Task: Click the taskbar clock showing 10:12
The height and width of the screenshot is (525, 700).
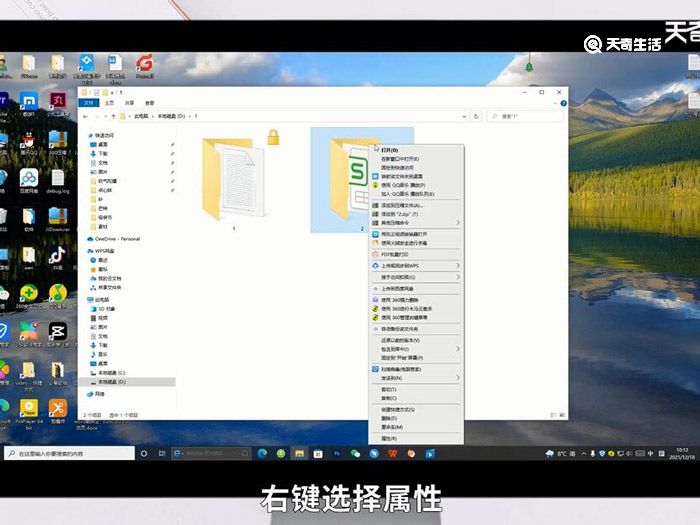Action: (682, 454)
